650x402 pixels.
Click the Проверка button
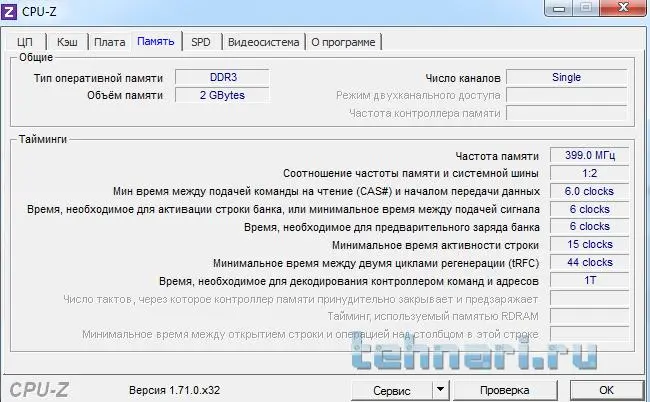[504, 390]
